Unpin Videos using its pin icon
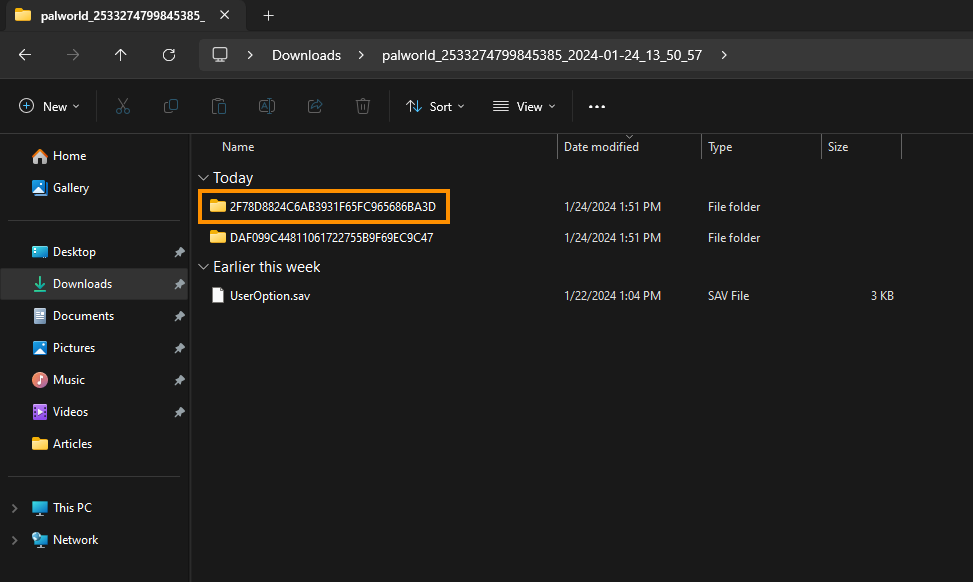Screen dimensions: 973x582 (179, 412)
